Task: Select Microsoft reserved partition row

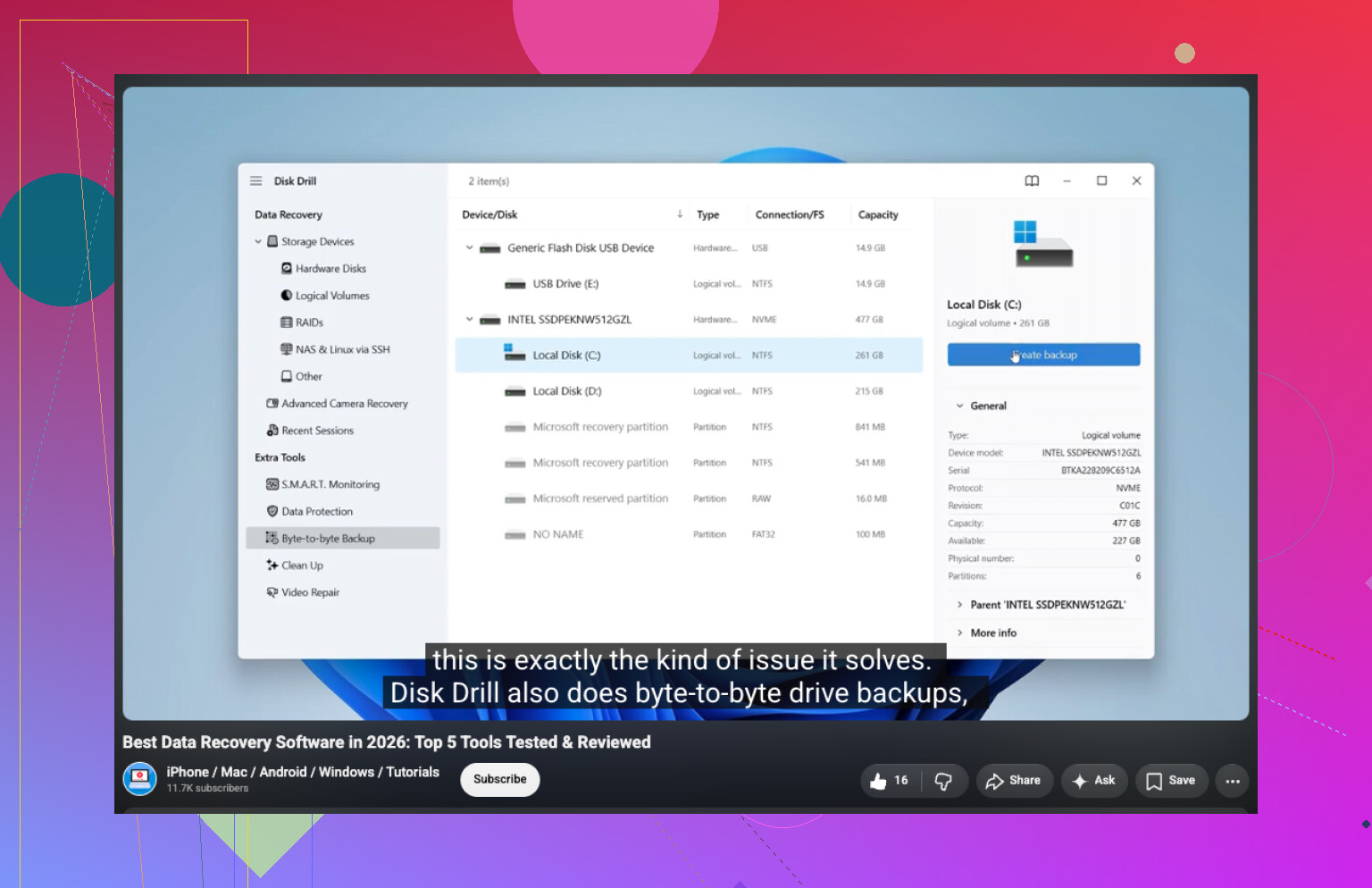Action: (689, 498)
